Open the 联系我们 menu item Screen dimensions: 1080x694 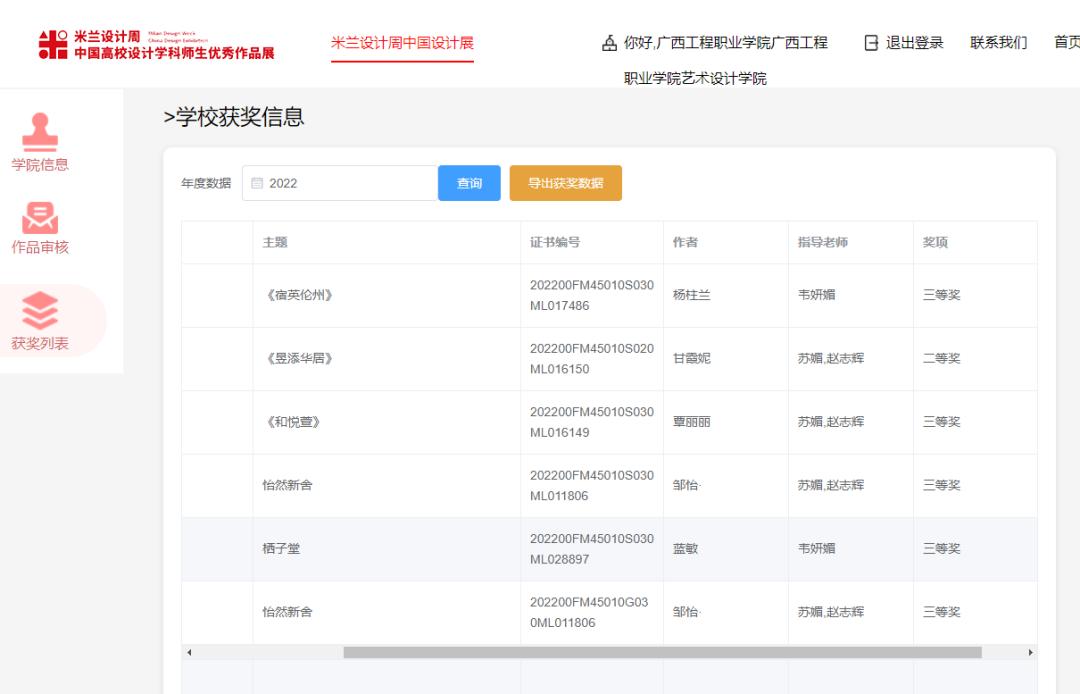998,43
